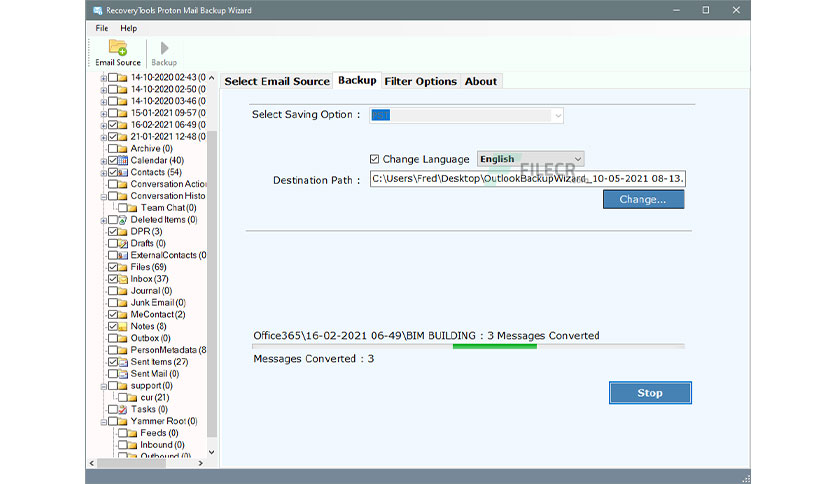Image resolution: width=836 pixels, height=484 pixels.
Task: Expand the Contacts tree node
Action: click(x=103, y=173)
